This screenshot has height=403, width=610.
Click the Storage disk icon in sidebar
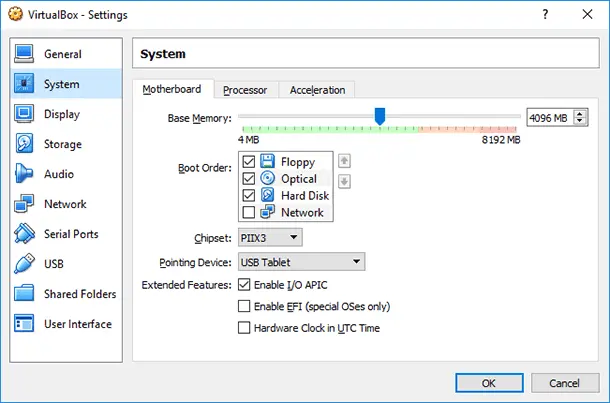(x=24, y=144)
